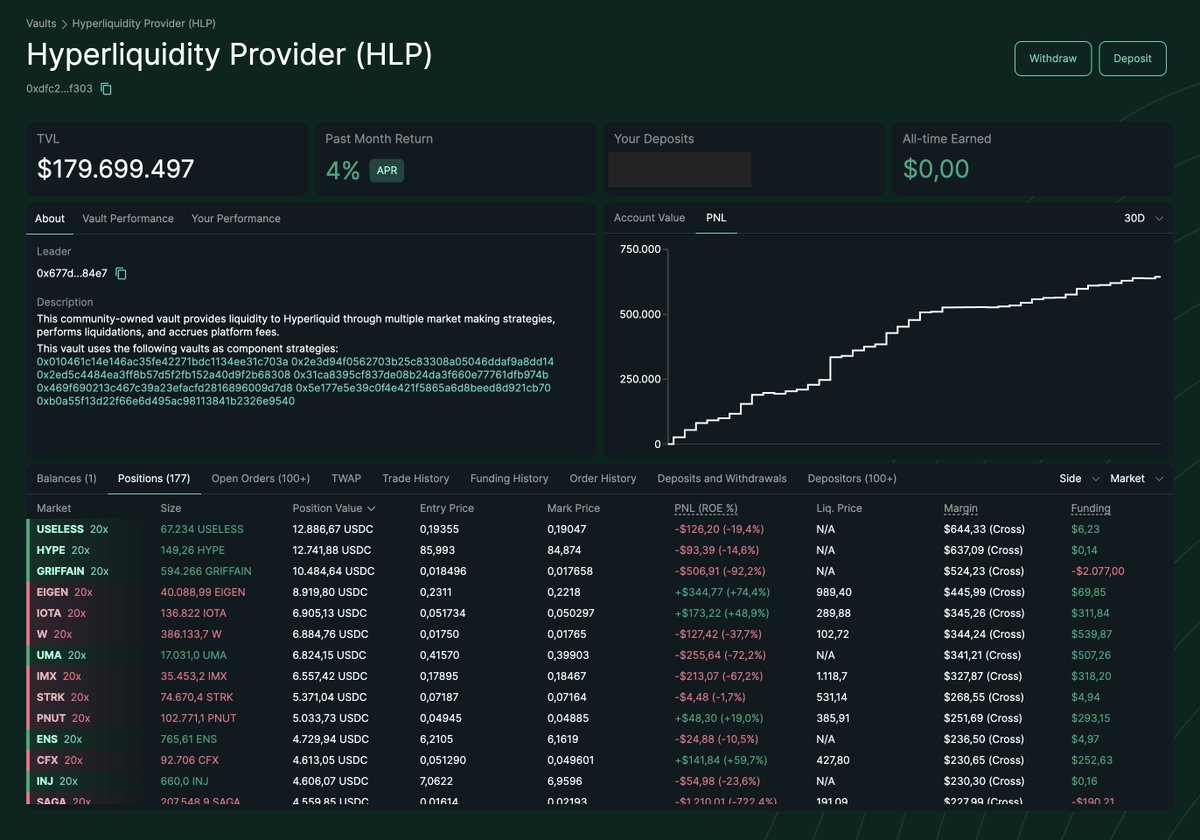The height and width of the screenshot is (840, 1200).
Task: Open the 30D time range dropdown
Action: tap(1143, 218)
